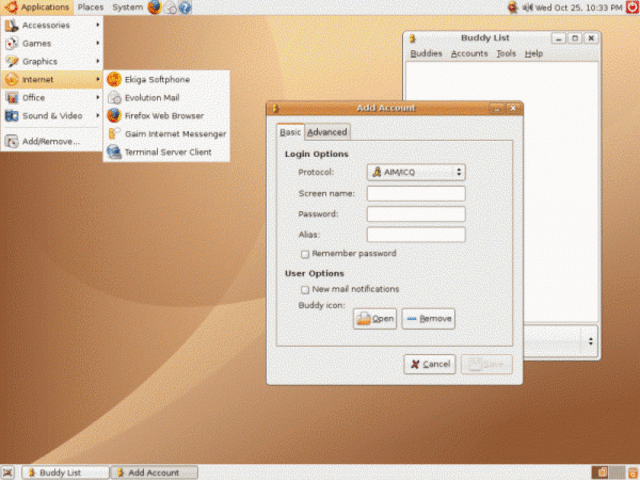640x480 pixels.
Task: Click the Gaim icon in Buddy List titlebar
Action: pyautogui.click(x=413, y=38)
